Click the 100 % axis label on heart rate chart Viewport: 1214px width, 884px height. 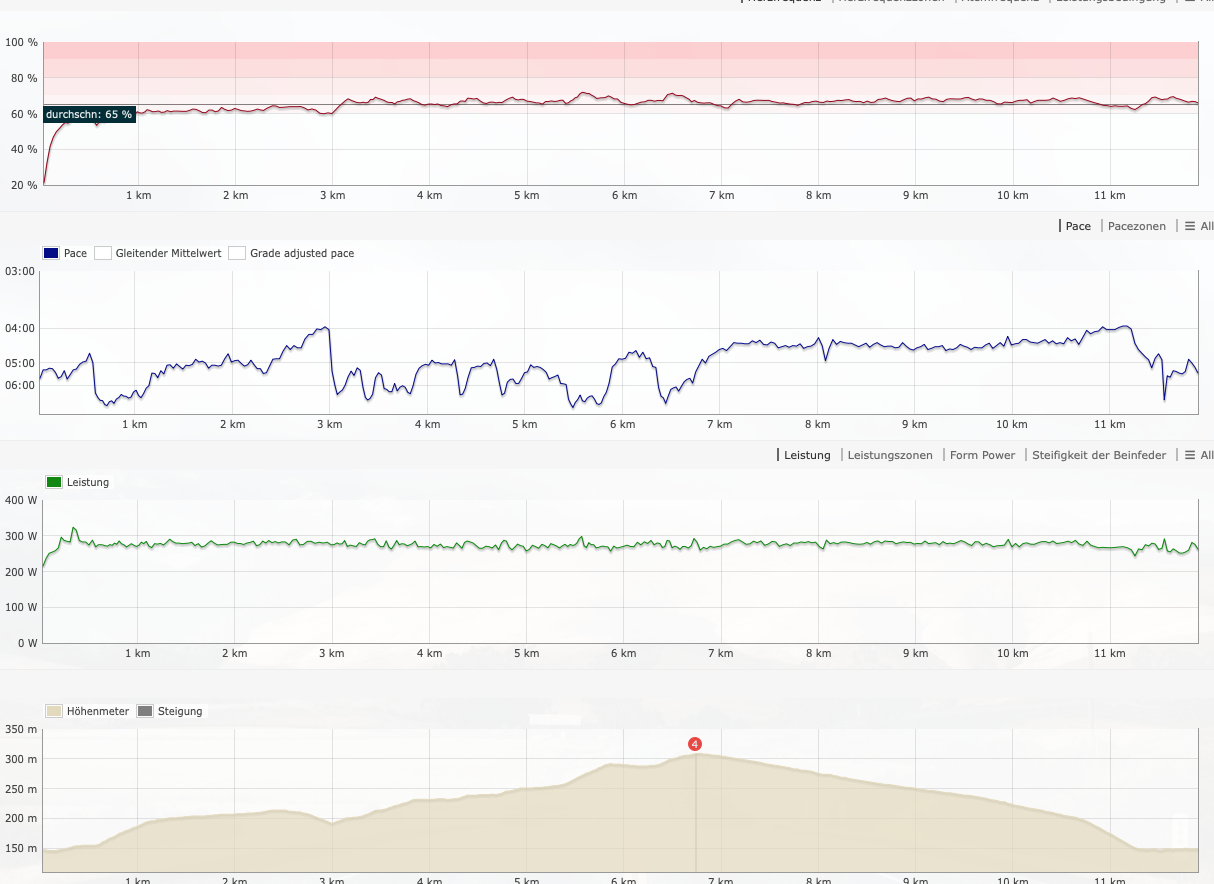click(21, 43)
